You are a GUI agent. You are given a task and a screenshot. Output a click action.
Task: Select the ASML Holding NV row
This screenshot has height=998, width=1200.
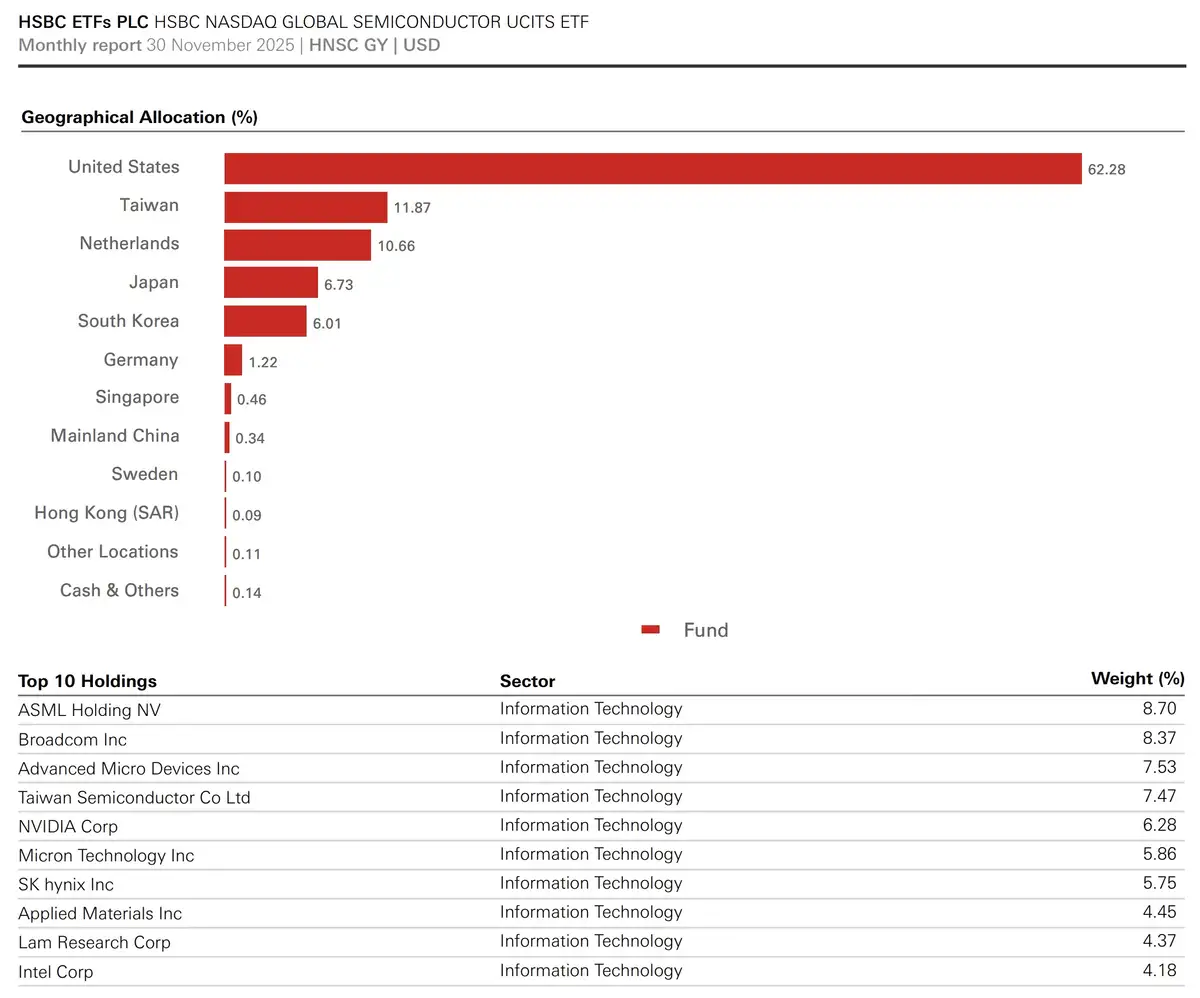601,710
